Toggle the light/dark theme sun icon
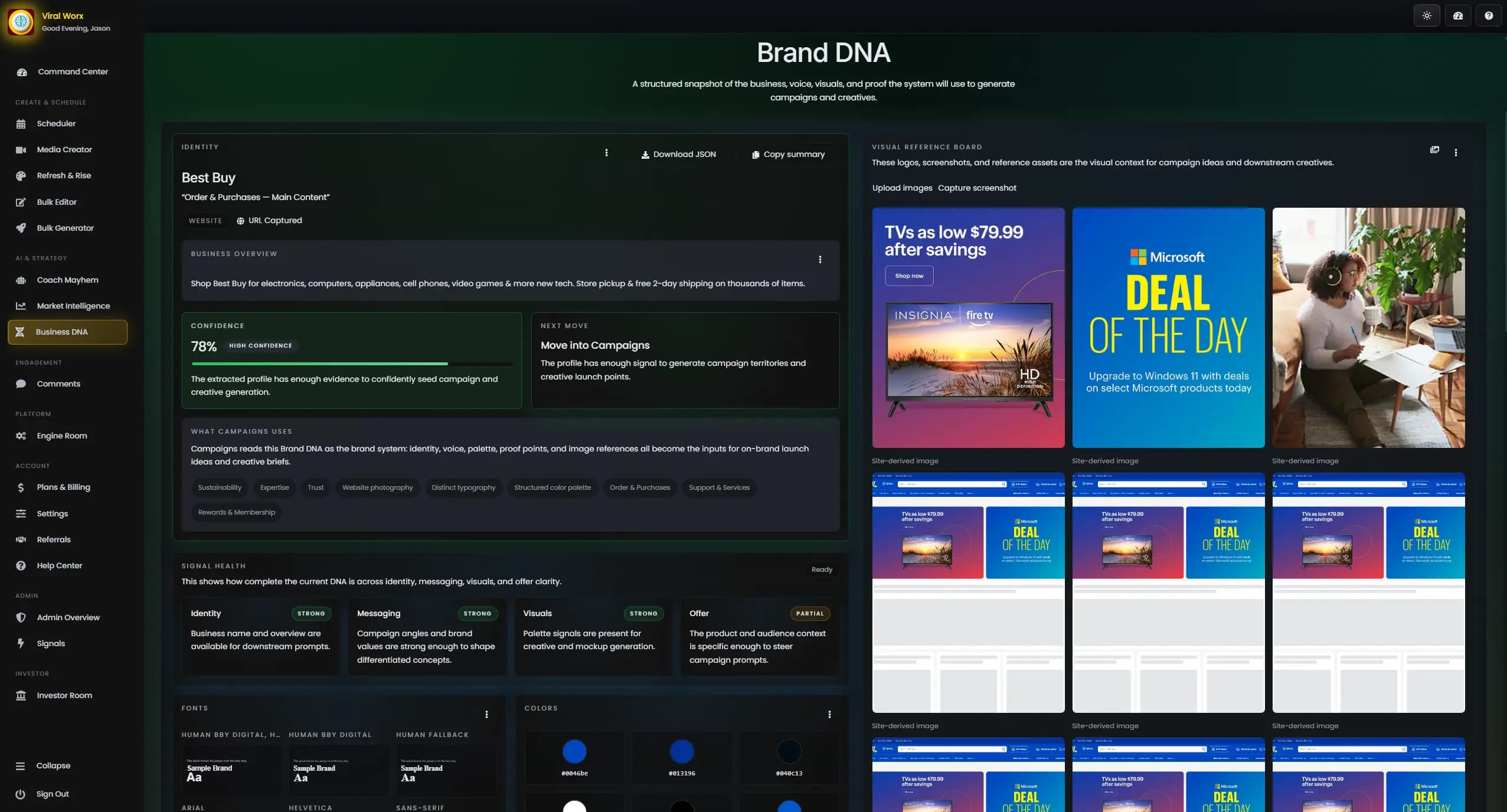Image resolution: width=1507 pixels, height=812 pixels. [1427, 16]
